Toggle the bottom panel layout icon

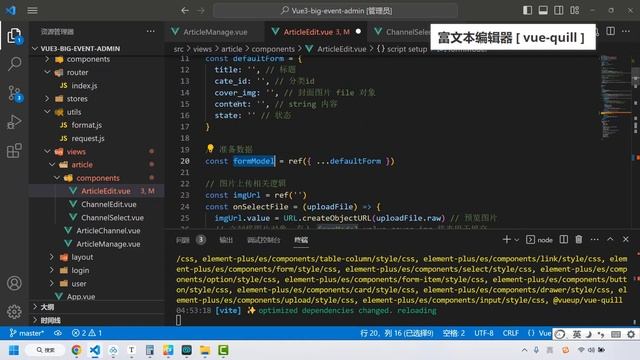pos(543,10)
